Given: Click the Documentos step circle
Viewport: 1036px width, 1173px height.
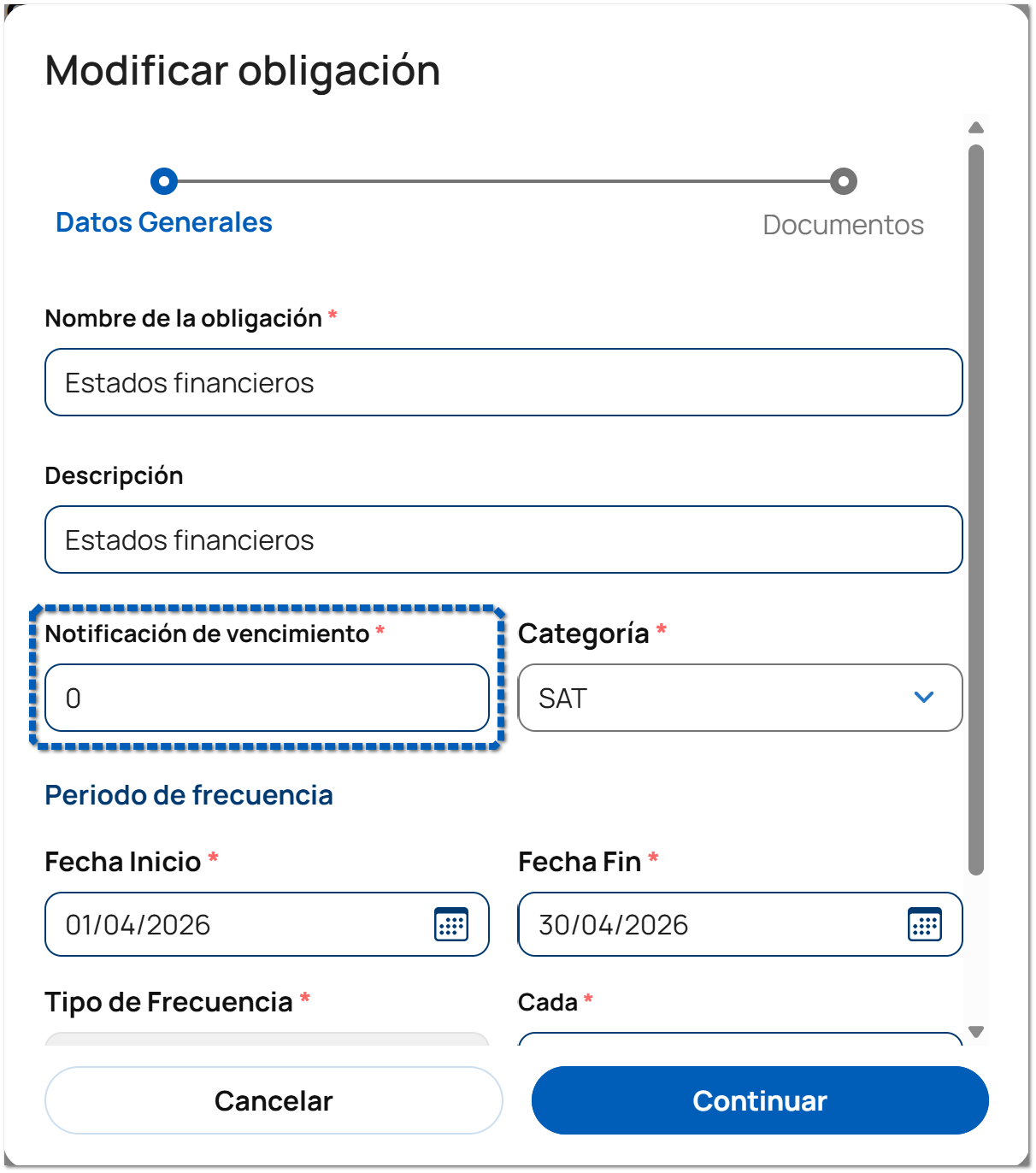Looking at the screenshot, I should tap(843, 181).
